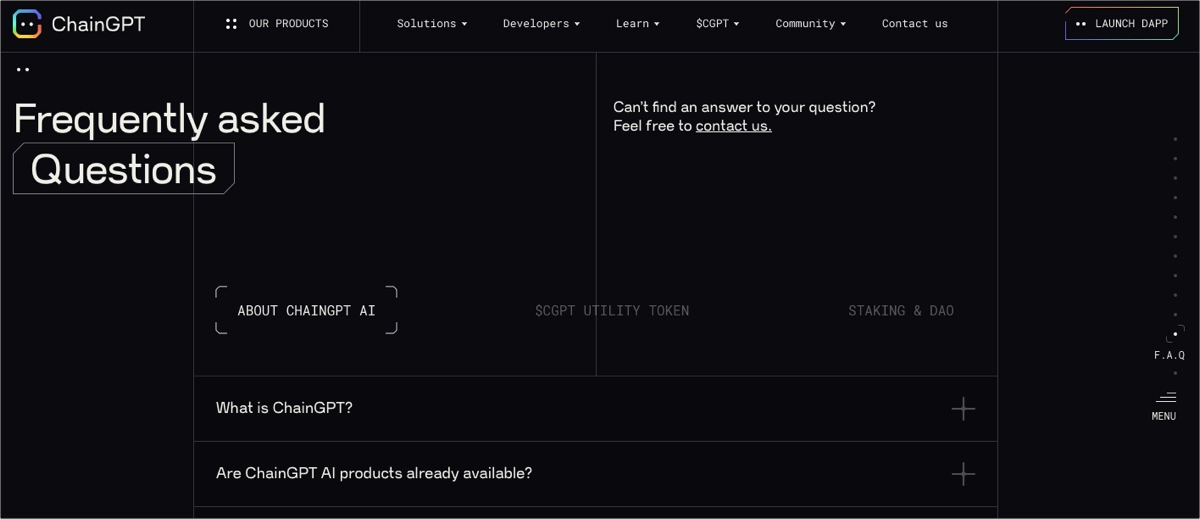Viewport: 1200px width, 519px height.
Task: Expand the $CGPT dropdown menu
Action: click(x=717, y=23)
